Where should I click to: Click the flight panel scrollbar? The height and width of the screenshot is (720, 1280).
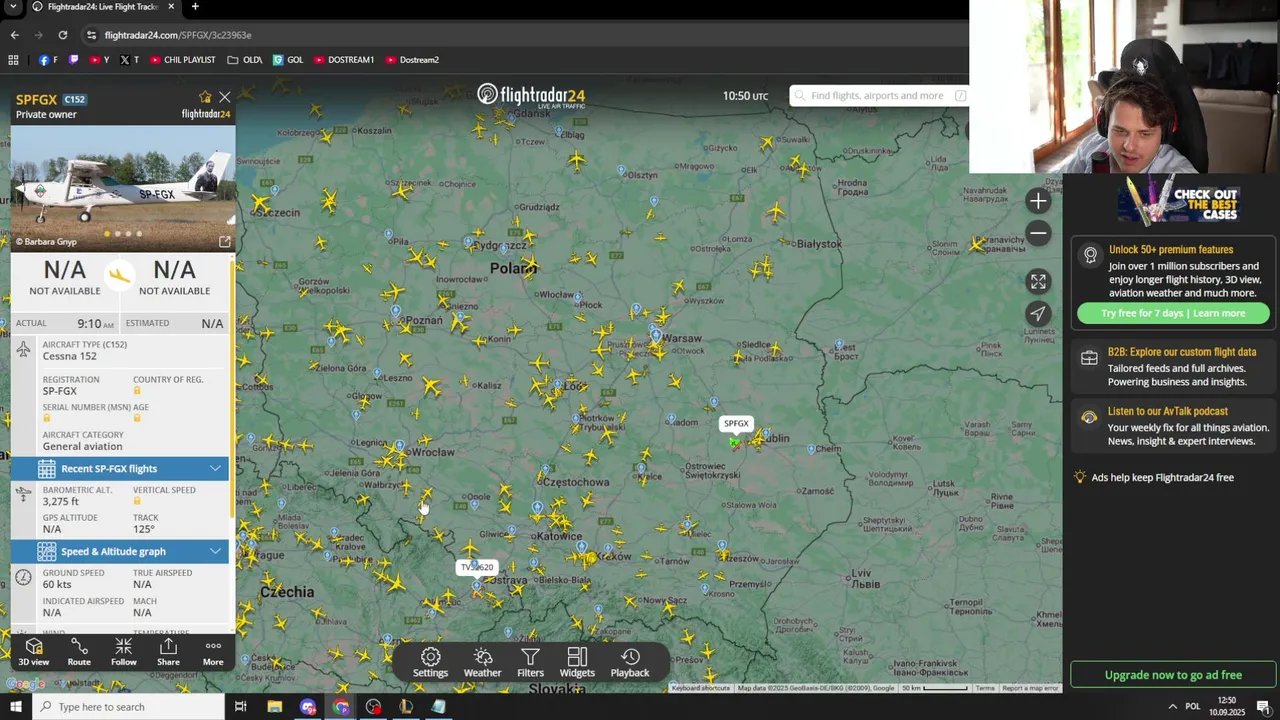point(233,390)
